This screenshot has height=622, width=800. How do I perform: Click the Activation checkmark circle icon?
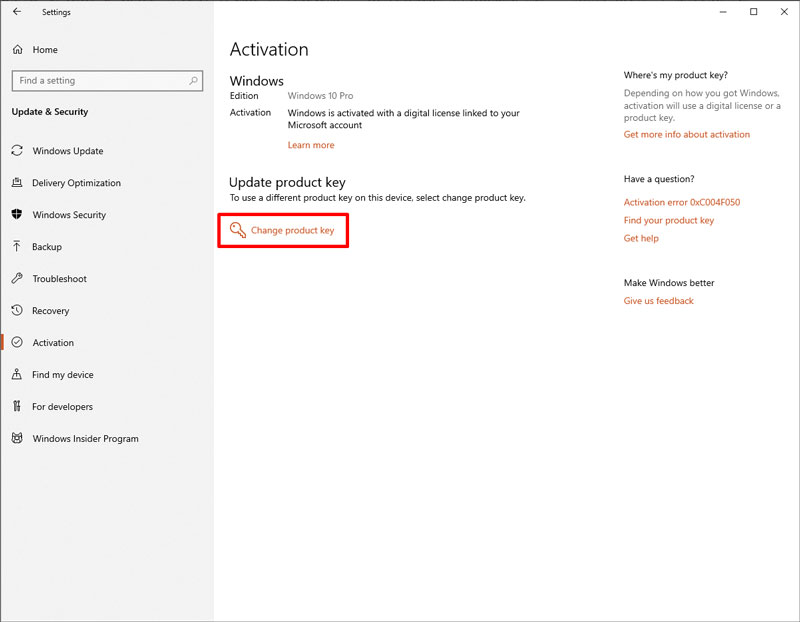(x=17, y=342)
